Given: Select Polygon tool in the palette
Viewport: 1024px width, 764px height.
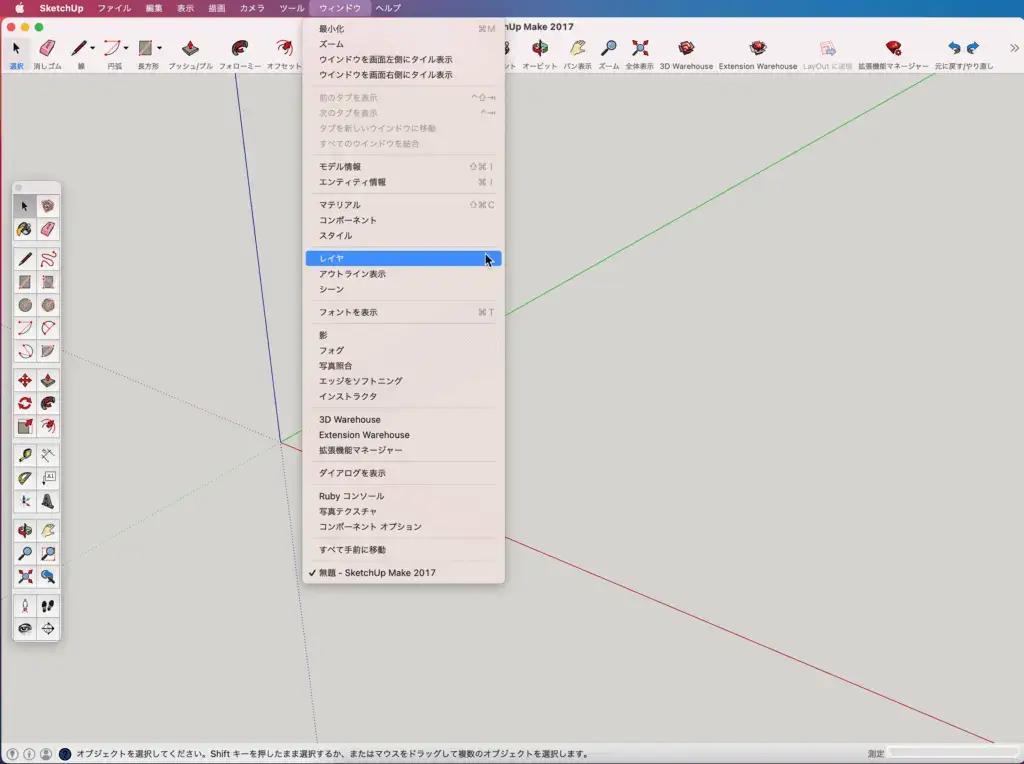Looking at the screenshot, I should (48, 305).
